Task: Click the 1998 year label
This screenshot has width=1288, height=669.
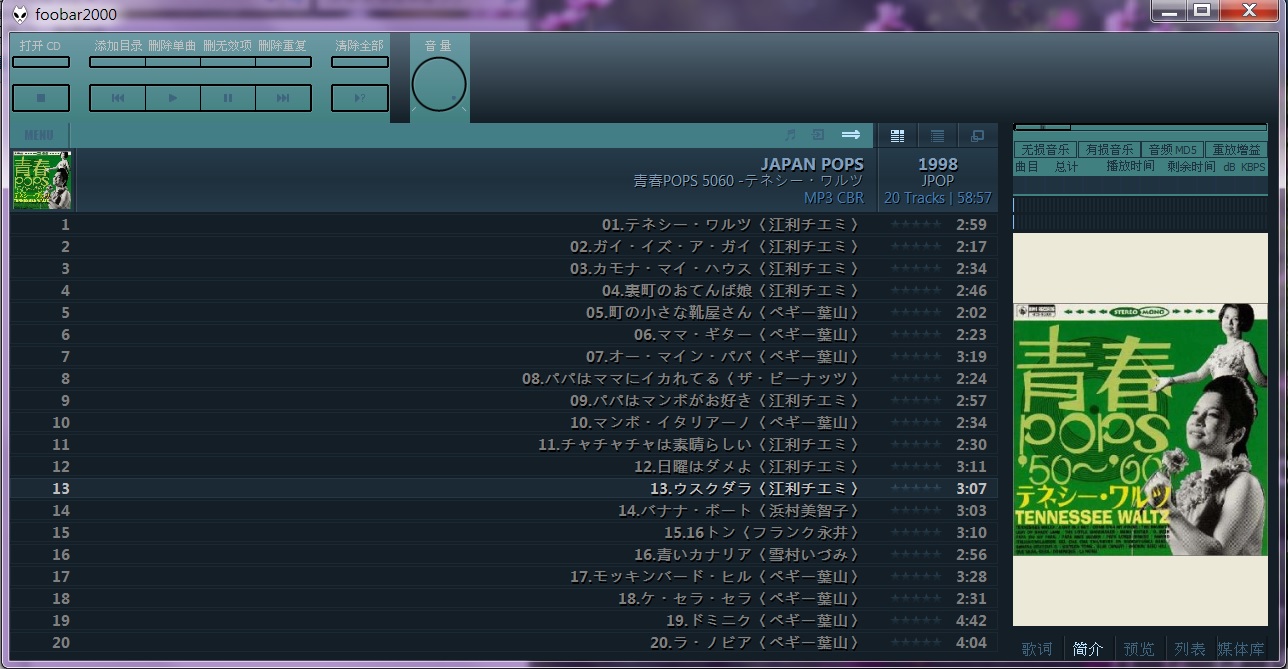Action: click(938, 164)
